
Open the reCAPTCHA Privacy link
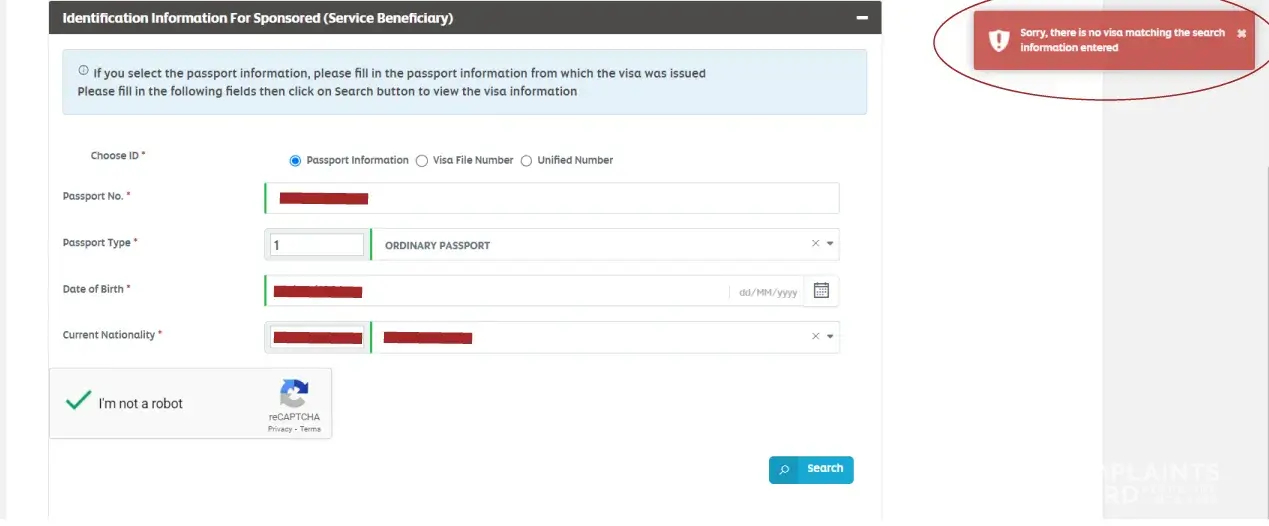pyautogui.click(x=280, y=429)
